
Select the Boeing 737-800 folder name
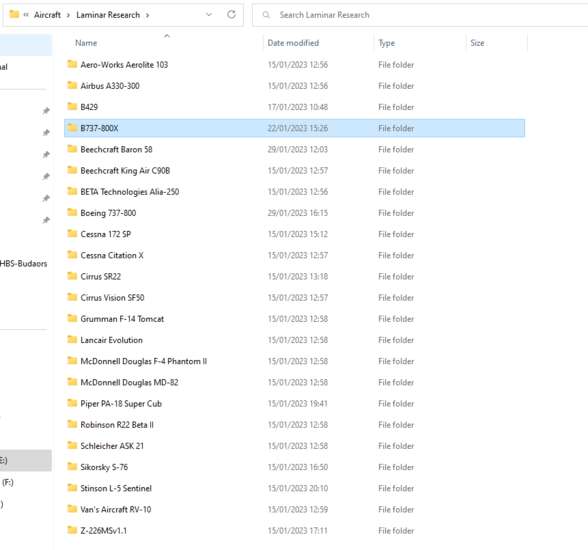pos(108,213)
